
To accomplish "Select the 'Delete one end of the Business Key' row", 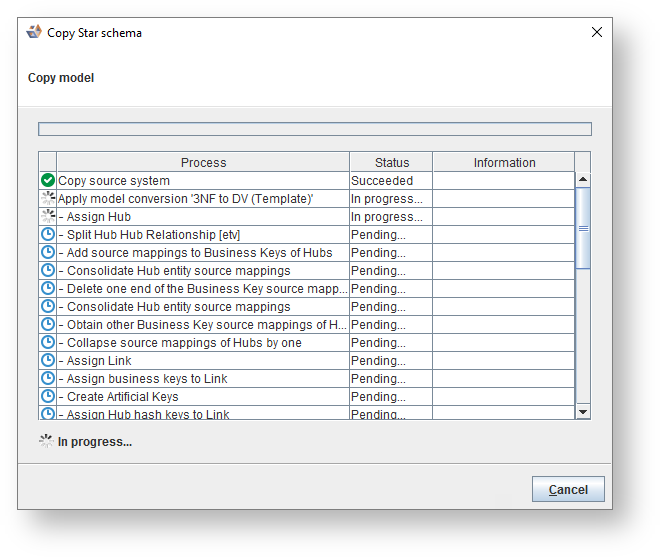I will (203, 289).
